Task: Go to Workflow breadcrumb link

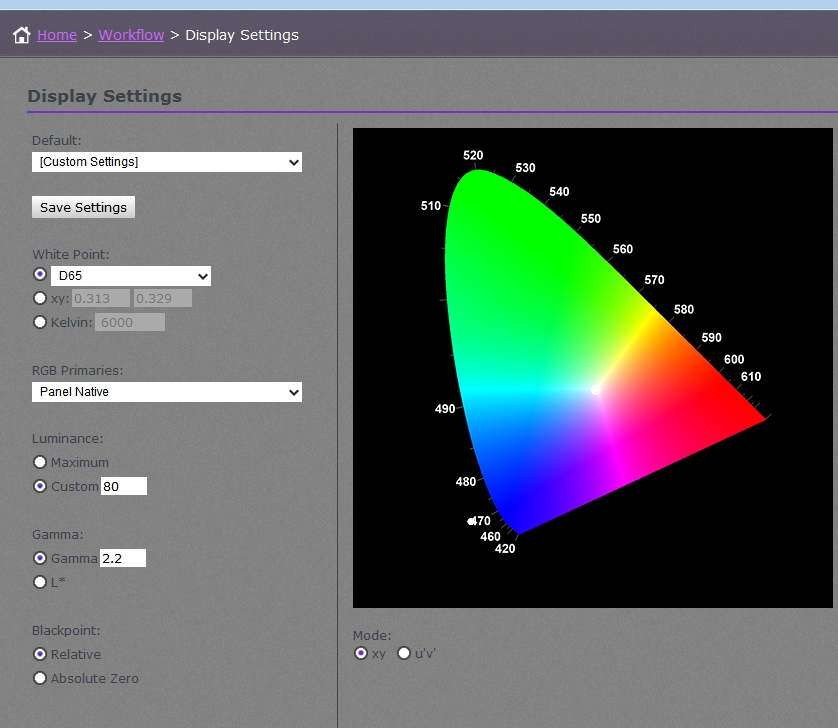Action: 131,35
